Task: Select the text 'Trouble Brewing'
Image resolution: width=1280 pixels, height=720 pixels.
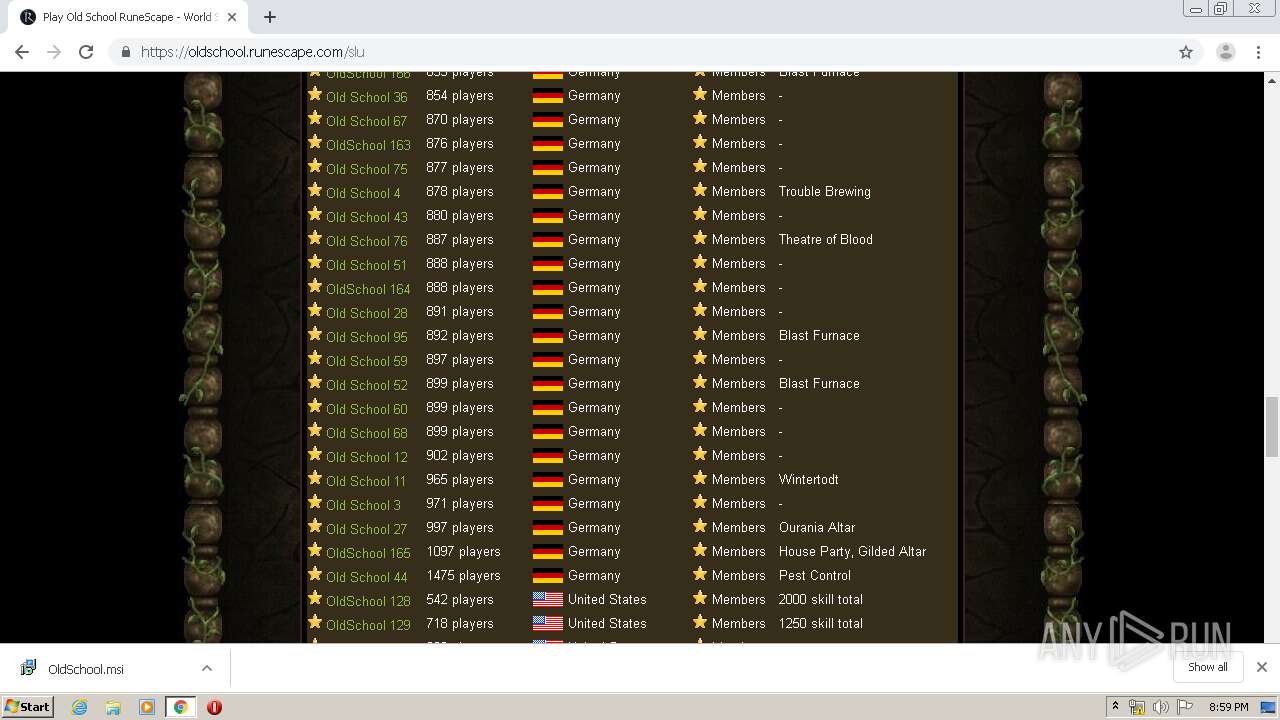Action: 825,191
